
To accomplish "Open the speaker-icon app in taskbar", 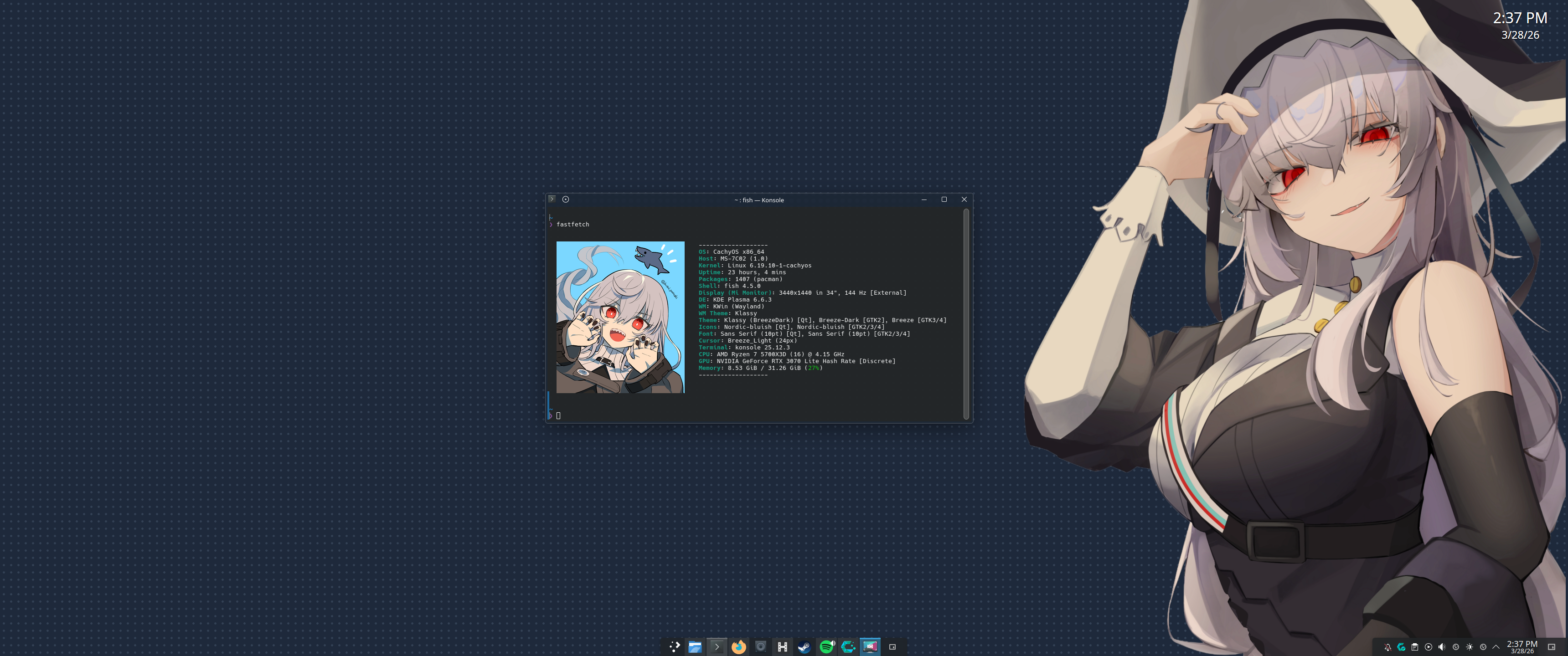I will [760, 647].
